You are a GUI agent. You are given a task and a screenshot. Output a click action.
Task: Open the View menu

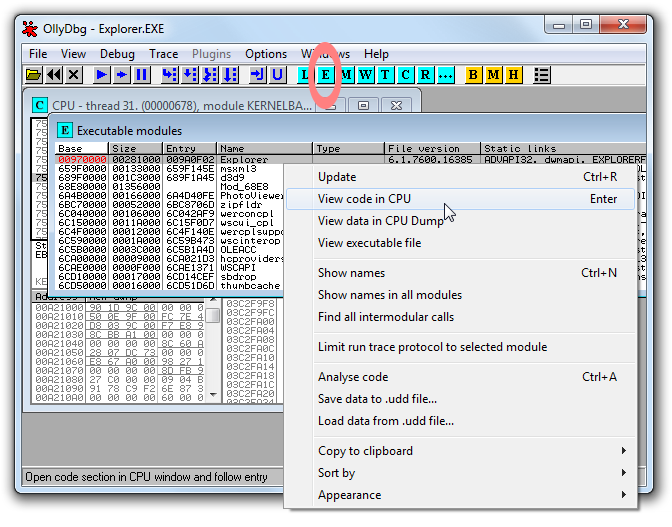pos(73,54)
